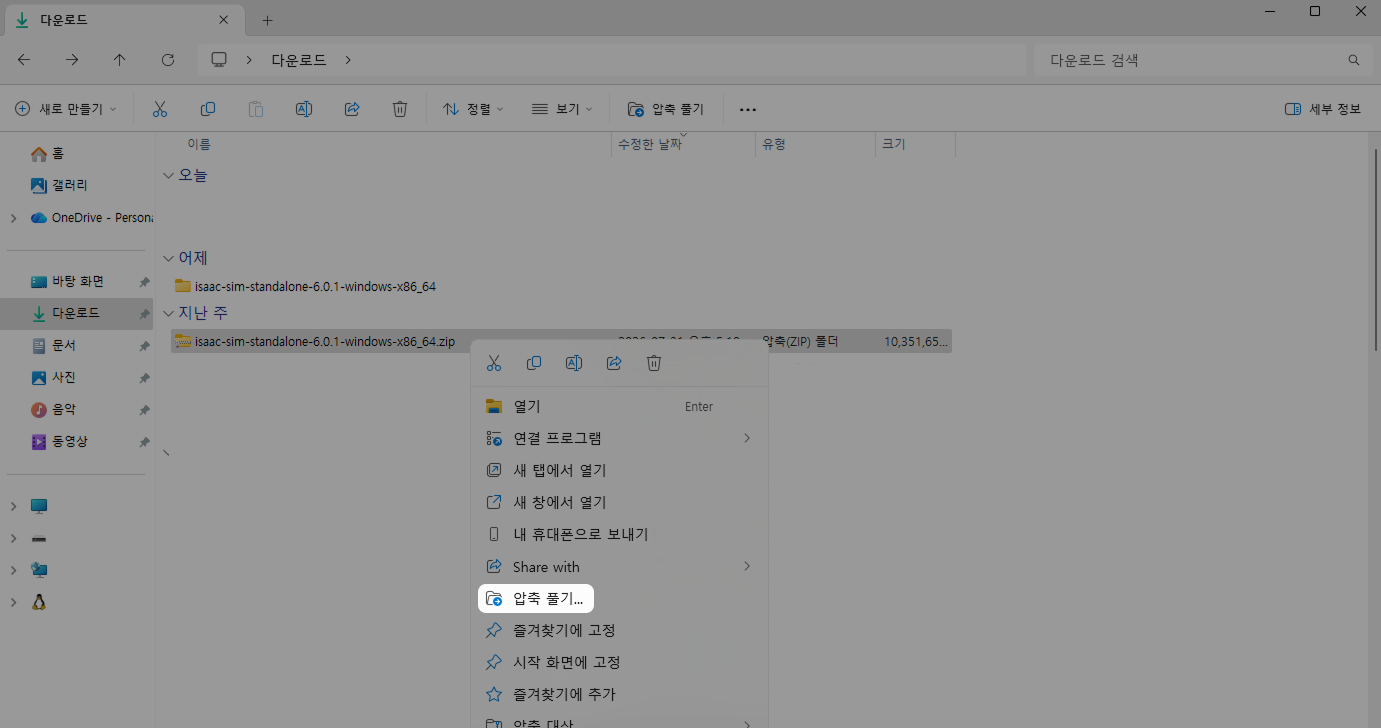
Task: Select the network sidebar icon item
Action: tap(39, 570)
